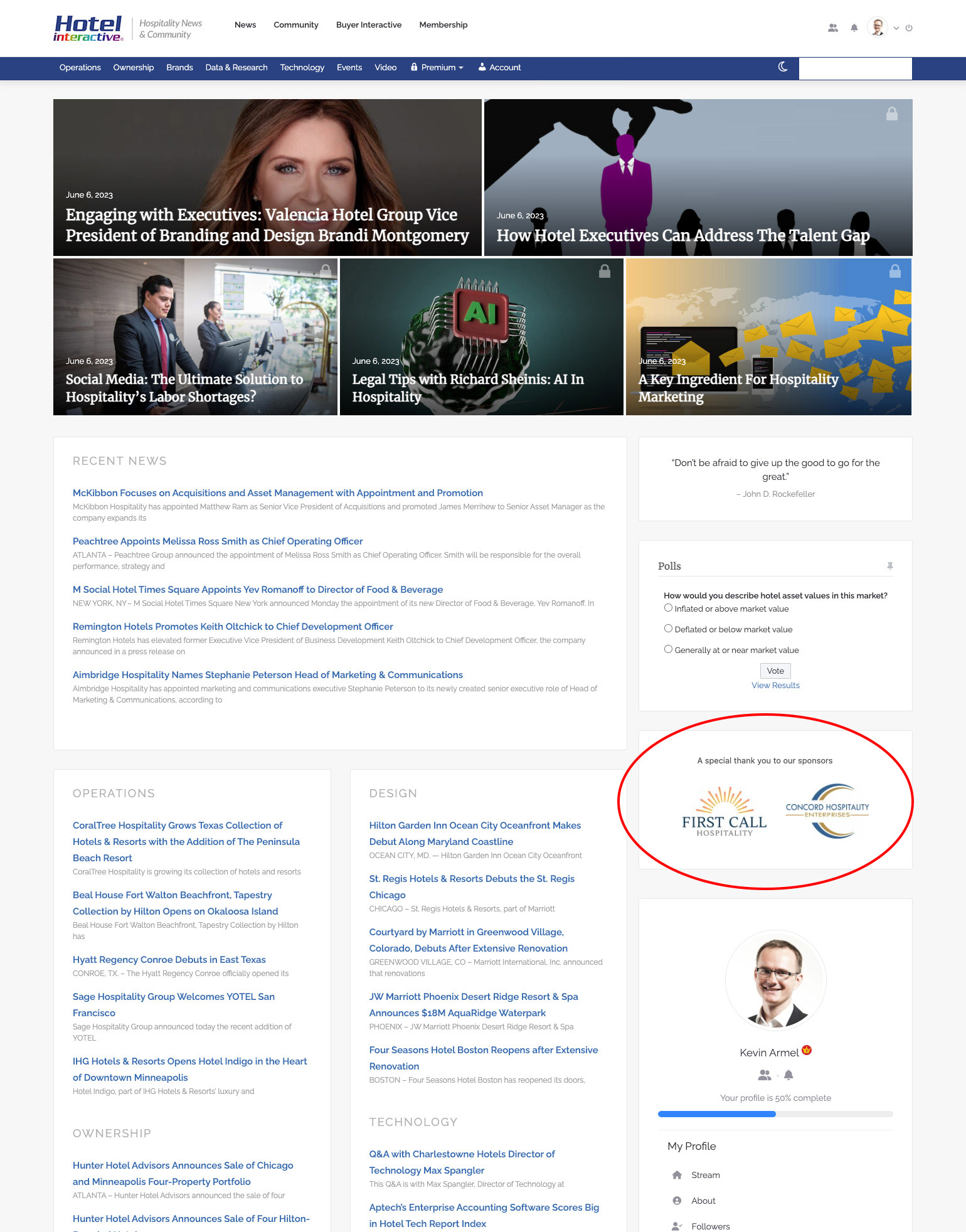
Task: Click the header power/logout icon
Action: pyautogui.click(x=909, y=28)
